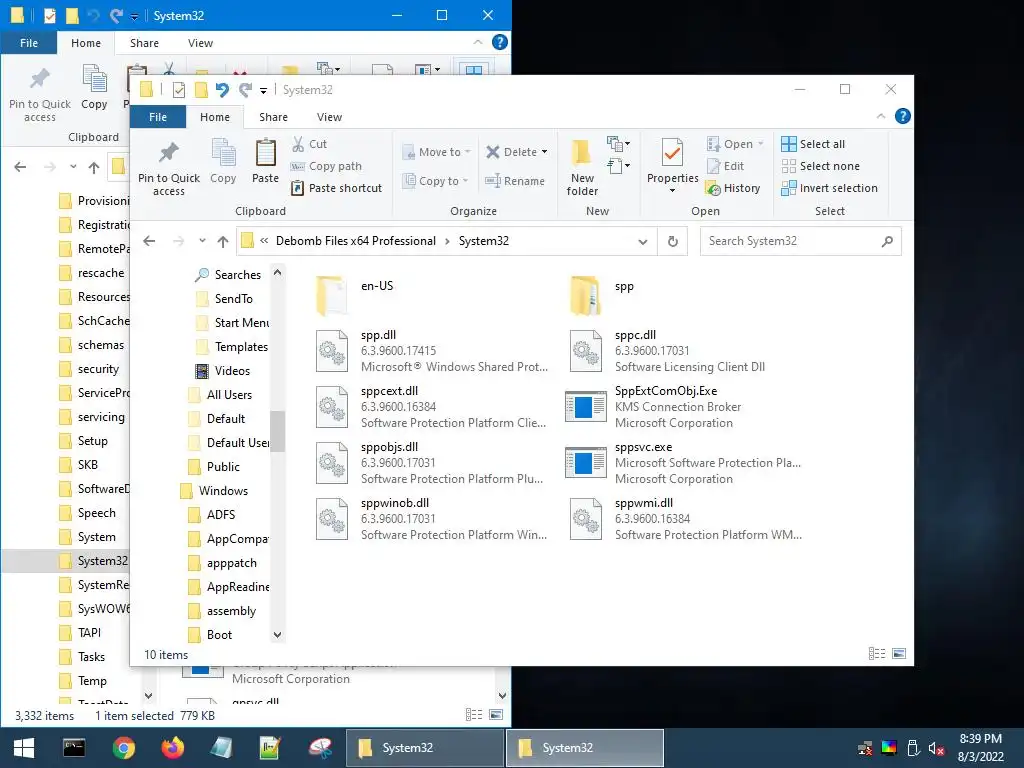Viewport: 1024px width, 768px height.
Task: Collapse the ribbon using the chevron in front window
Action: pos(881,116)
